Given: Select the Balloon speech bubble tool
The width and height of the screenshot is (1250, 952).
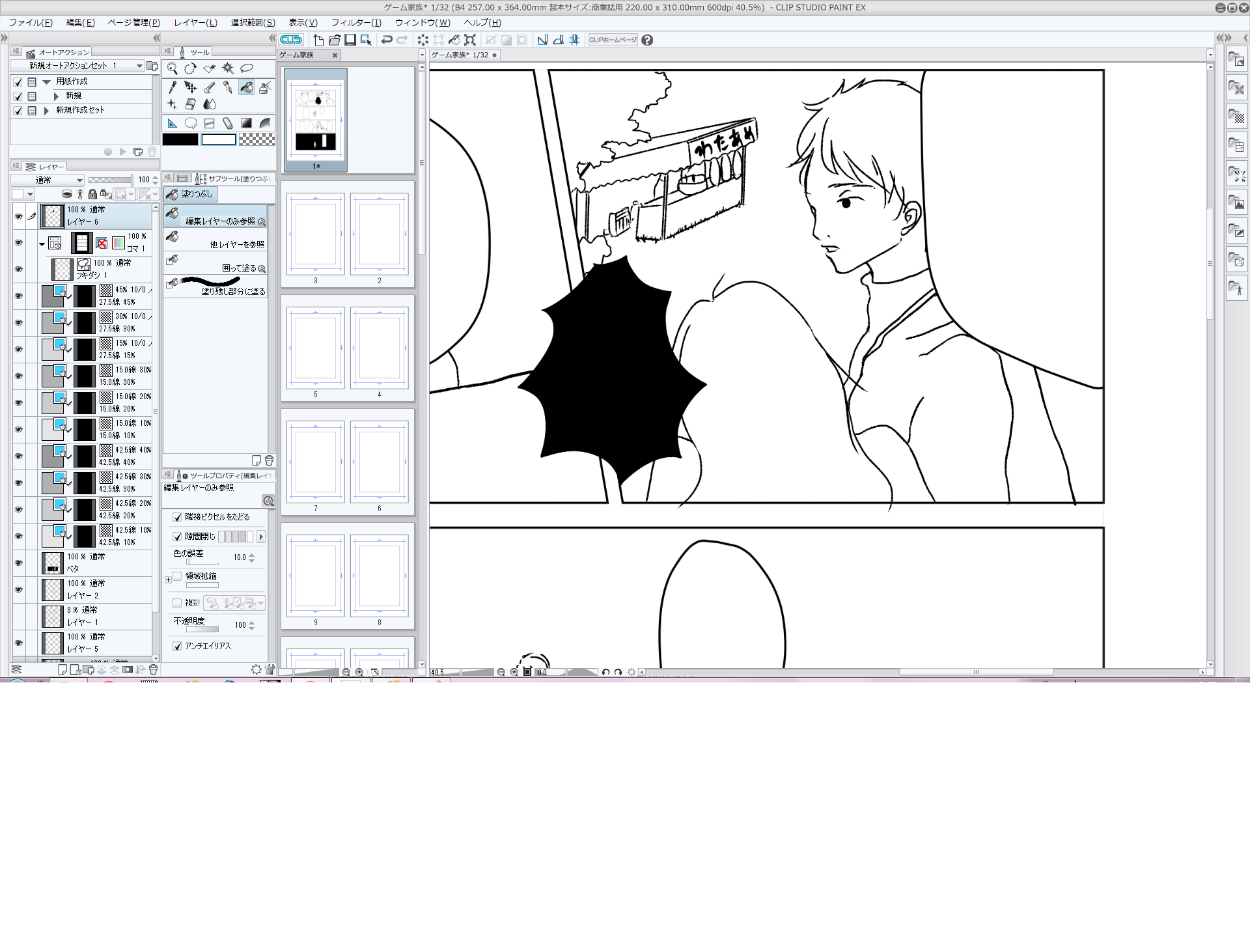Looking at the screenshot, I should click(x=191, y=123).
